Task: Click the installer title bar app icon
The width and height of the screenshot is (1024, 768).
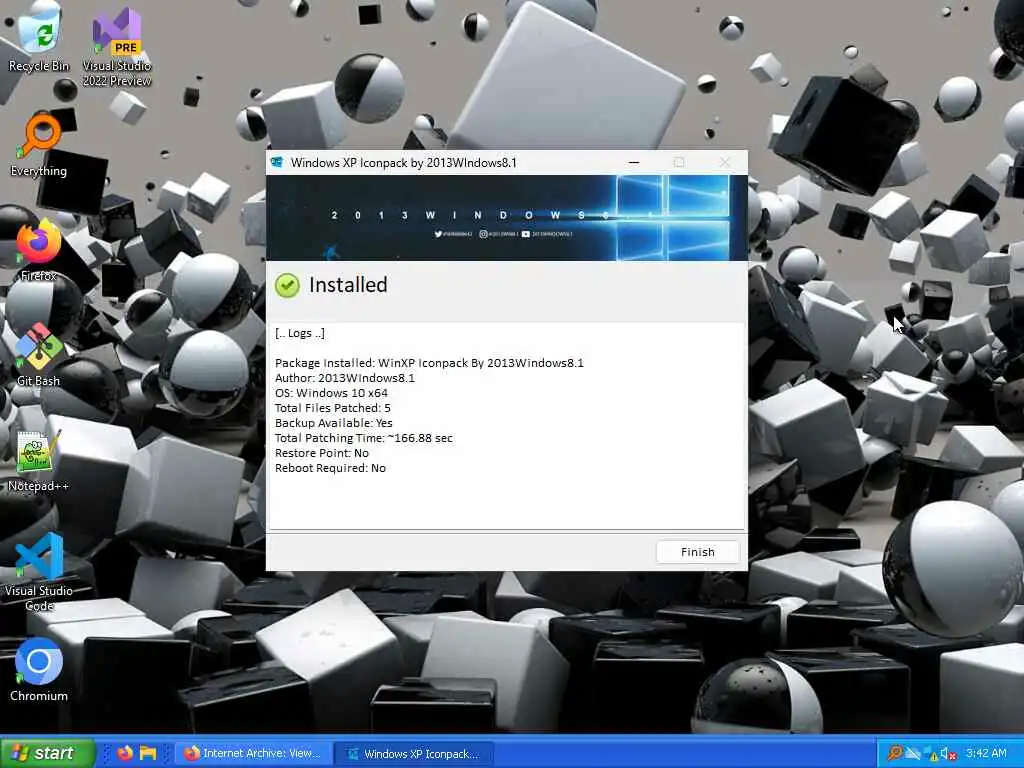Action: (x=277, y=162)
